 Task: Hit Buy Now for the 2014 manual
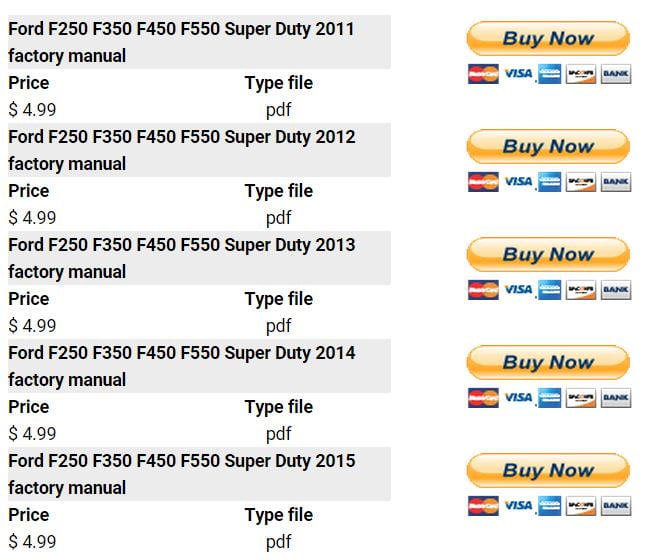click(x=548, y=363)
